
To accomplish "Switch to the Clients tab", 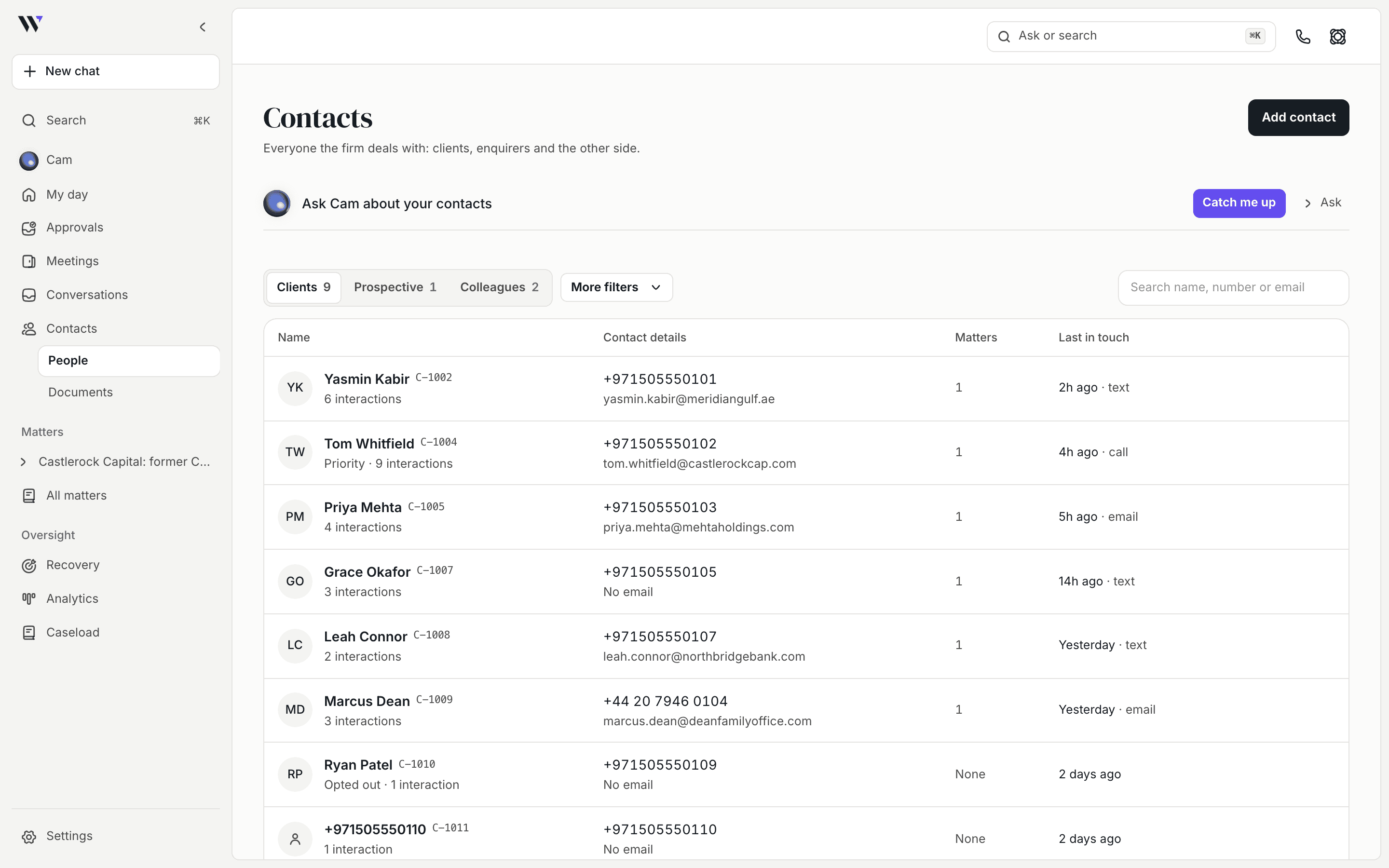I will tap(304, 287).
